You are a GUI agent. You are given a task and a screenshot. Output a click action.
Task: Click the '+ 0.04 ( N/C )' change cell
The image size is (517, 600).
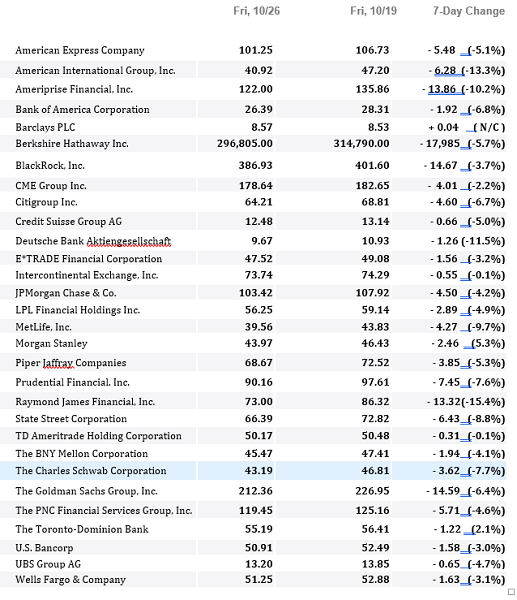point(466,127)
